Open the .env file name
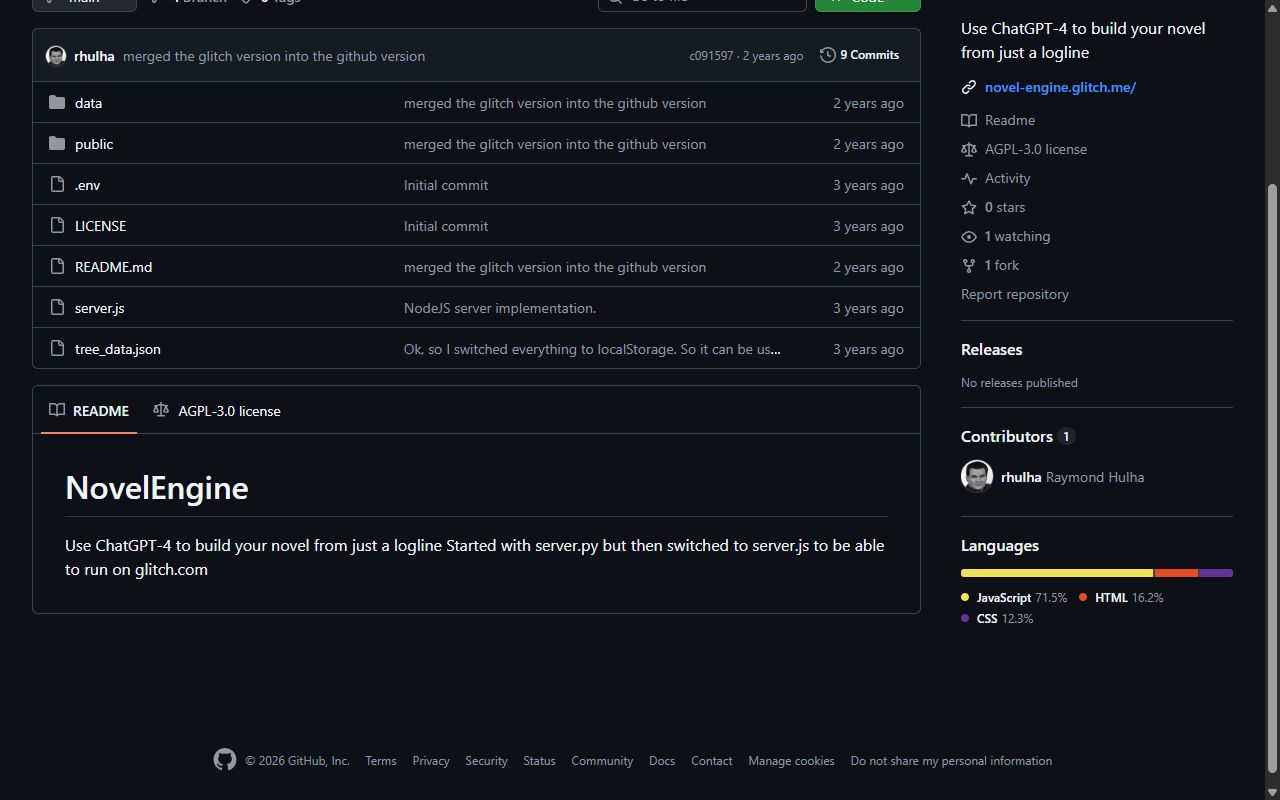The image size is (1280, 800). (x=87, y=185)
